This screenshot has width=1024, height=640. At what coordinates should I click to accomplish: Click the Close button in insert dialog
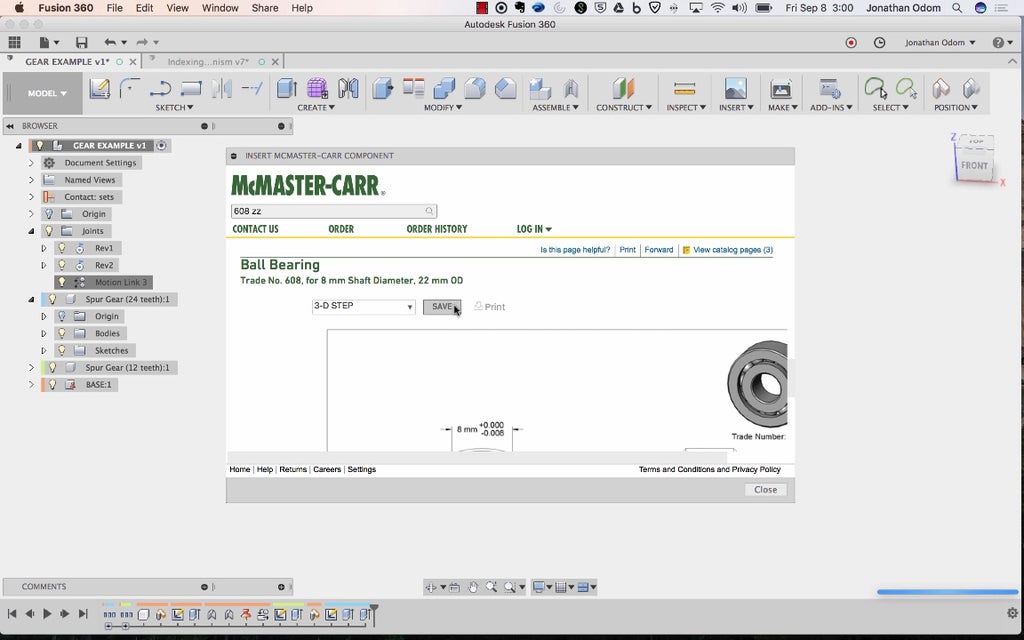[765, 490]
